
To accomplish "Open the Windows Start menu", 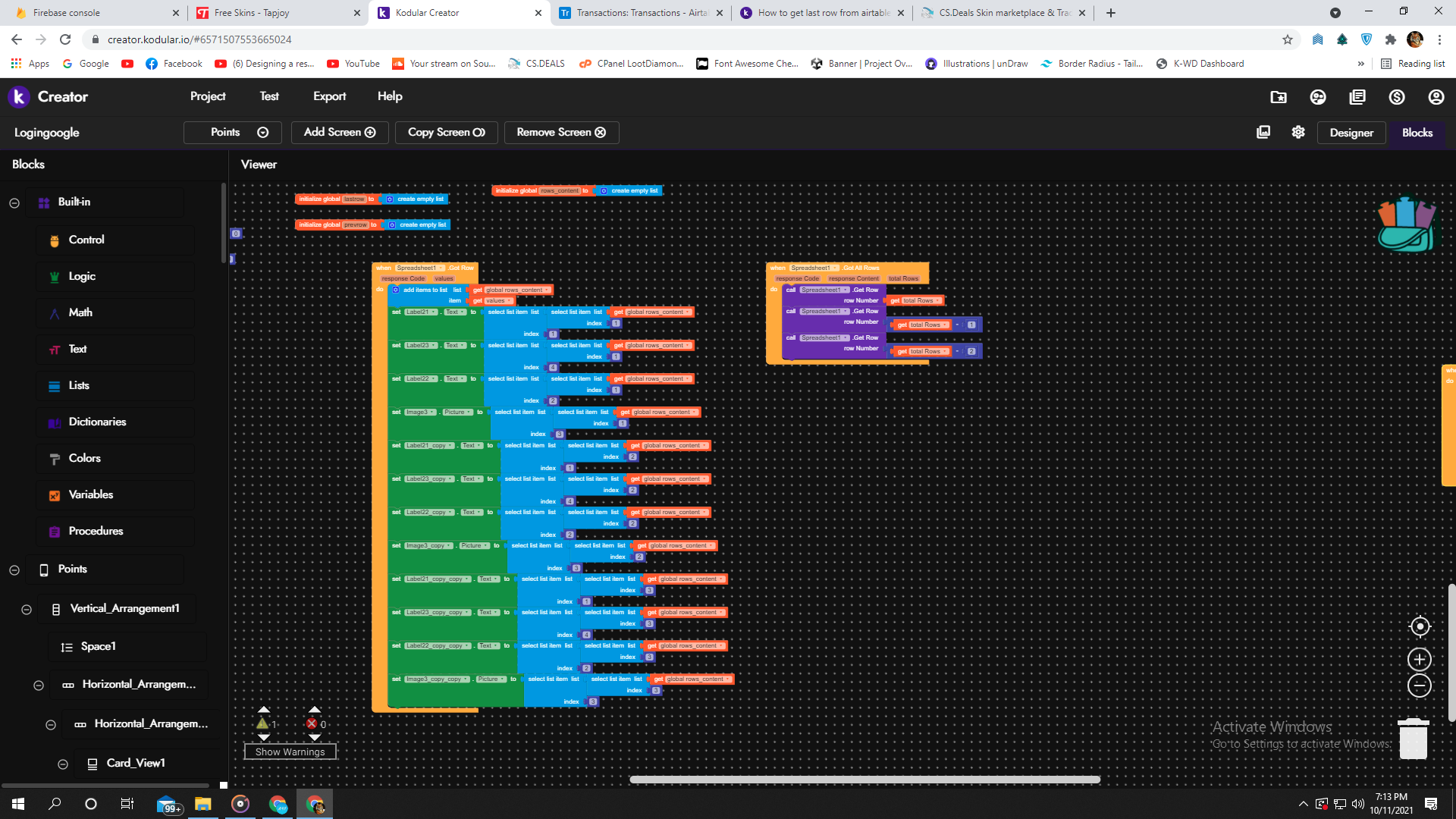I will pos(18,804).
